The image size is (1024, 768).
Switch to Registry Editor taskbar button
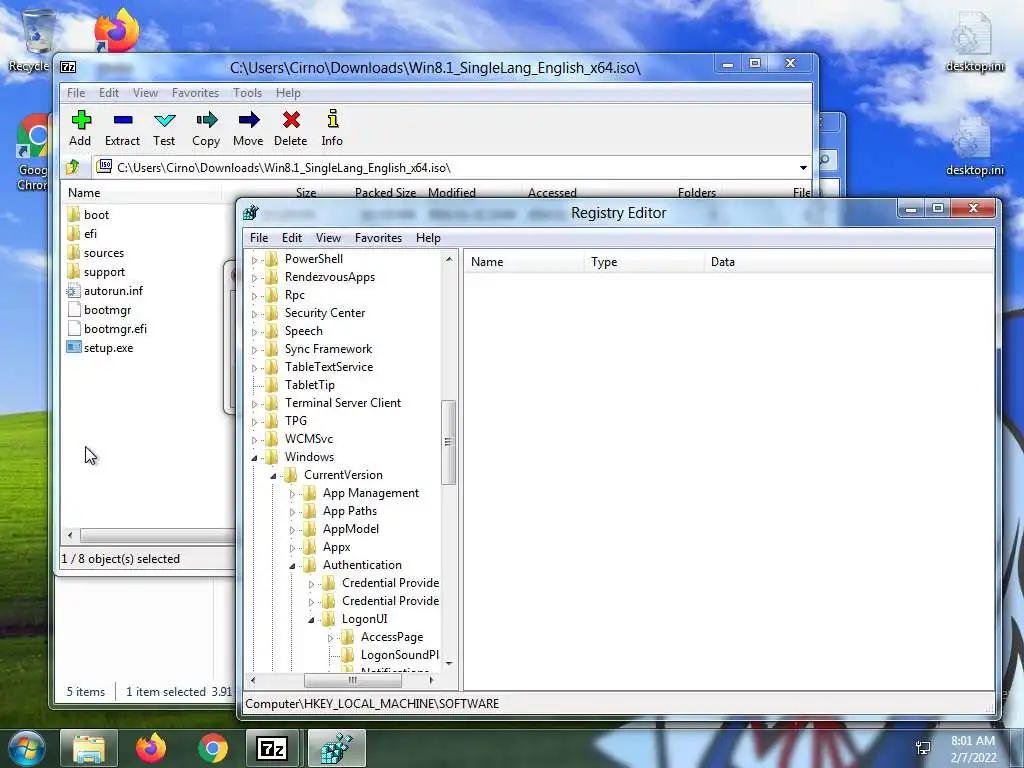(x=336, y=748)
